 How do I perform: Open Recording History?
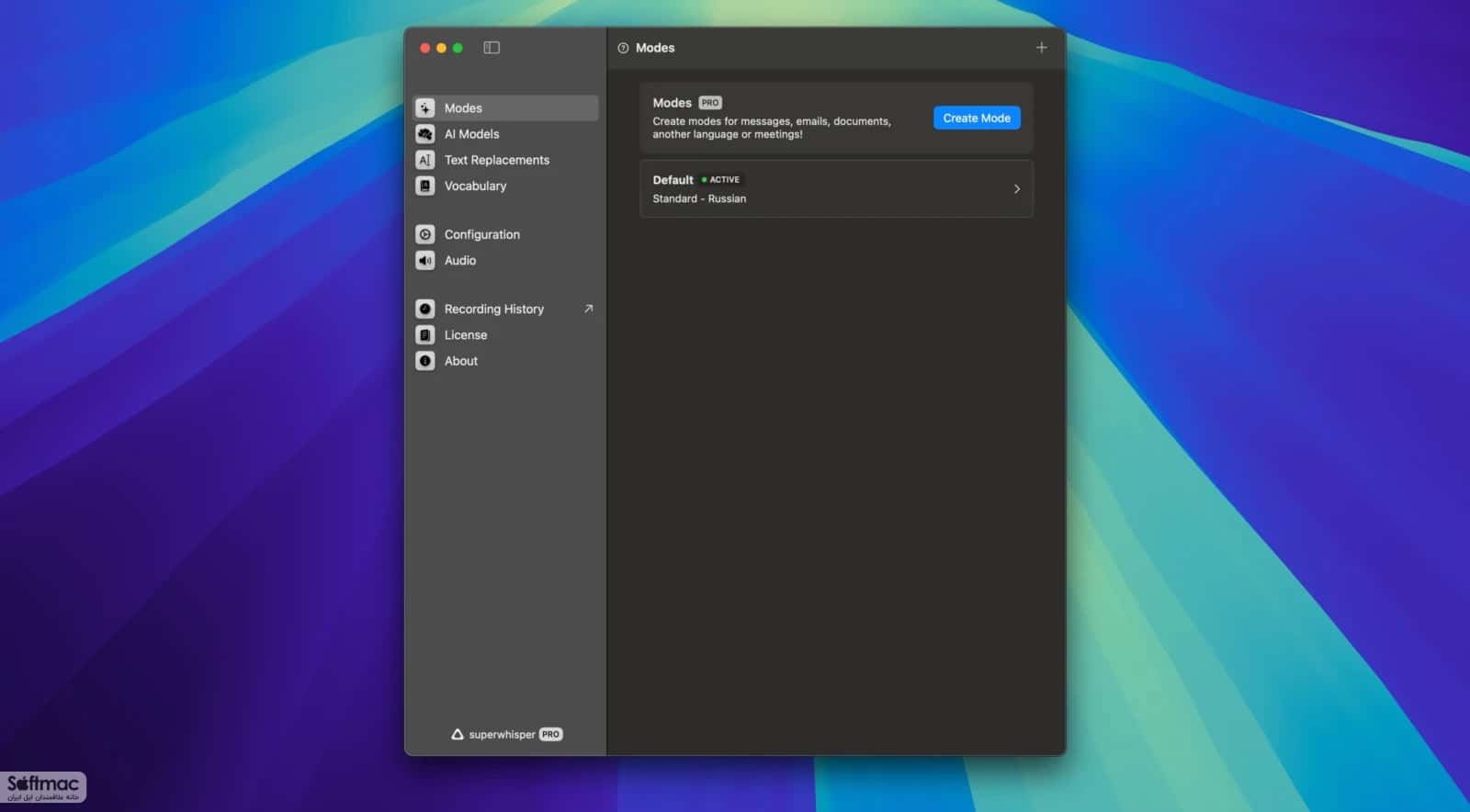[506, 309]
